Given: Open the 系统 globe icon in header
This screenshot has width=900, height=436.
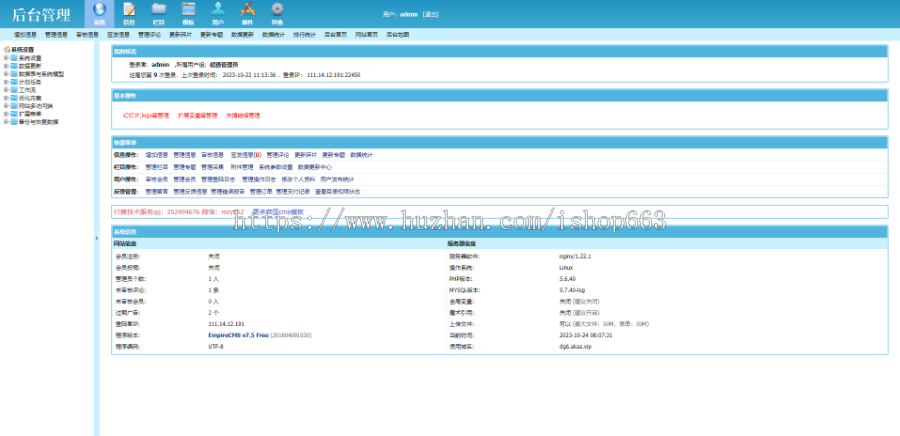Looking at the screenshot, I should pyautogui.click(x=99, y=10).
